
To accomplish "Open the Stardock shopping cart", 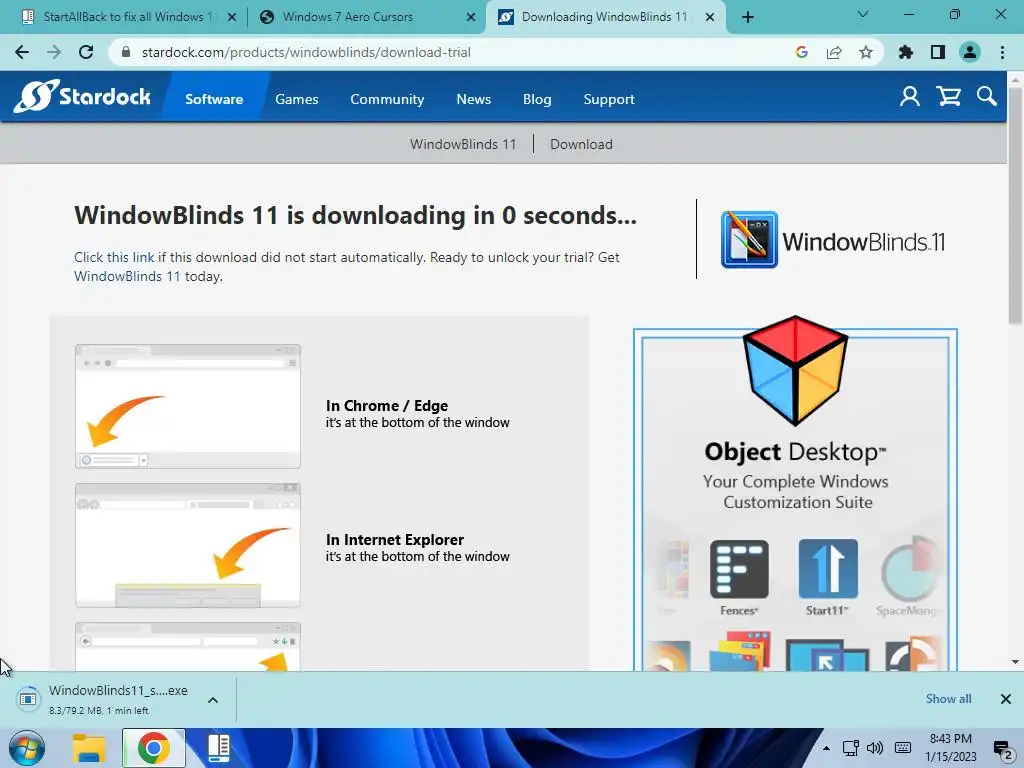I will (x=948, y=97).
